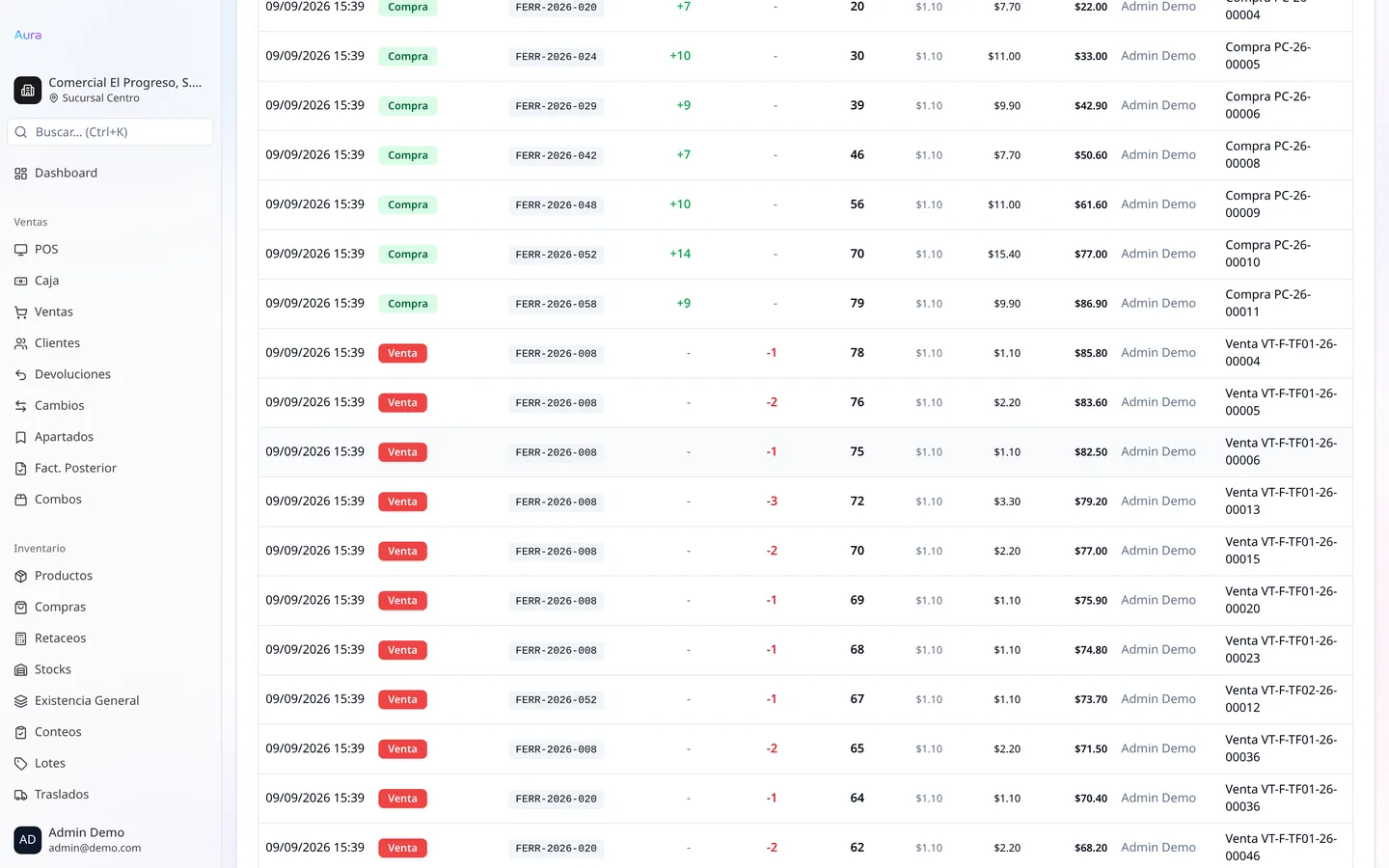Click the Existencia General layers icon

[21, 701]
